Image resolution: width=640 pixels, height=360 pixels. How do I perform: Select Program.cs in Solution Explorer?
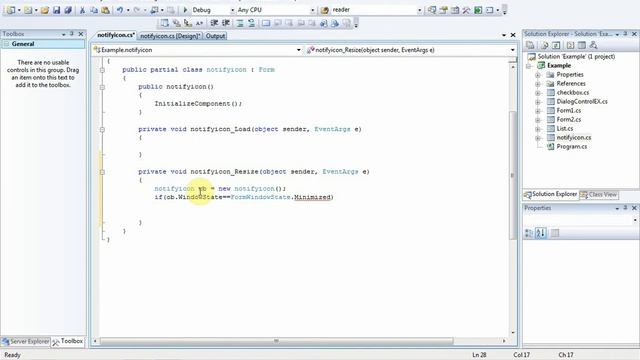pyautogui.click(x=571, y=147)
